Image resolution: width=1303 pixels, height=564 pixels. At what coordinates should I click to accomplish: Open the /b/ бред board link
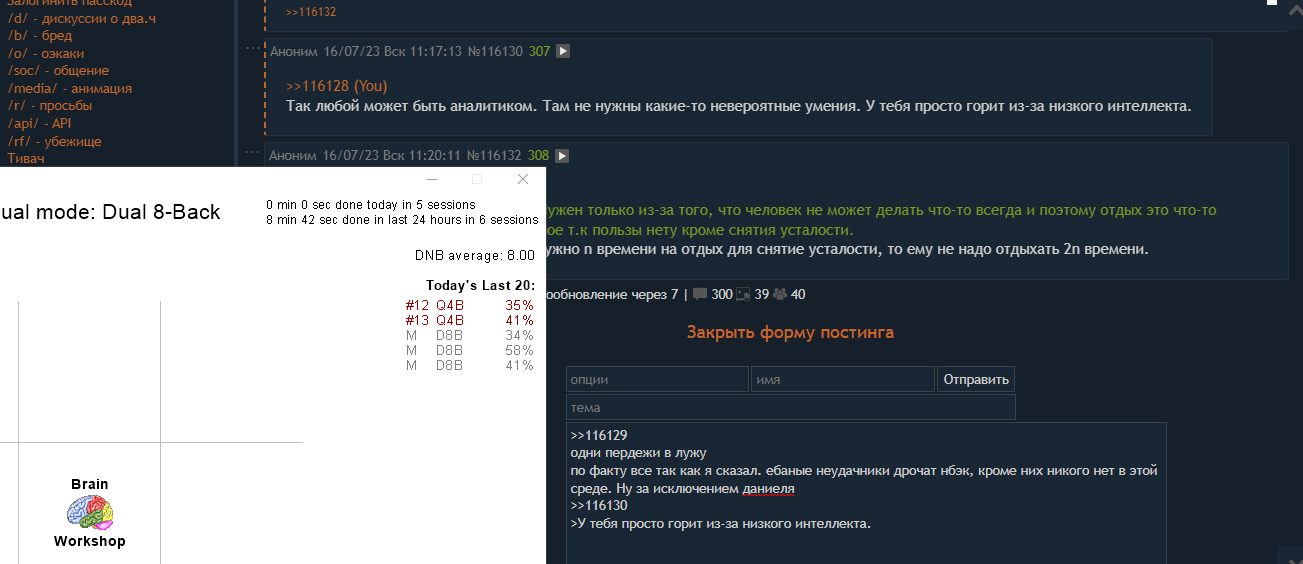tap(39, 35)
